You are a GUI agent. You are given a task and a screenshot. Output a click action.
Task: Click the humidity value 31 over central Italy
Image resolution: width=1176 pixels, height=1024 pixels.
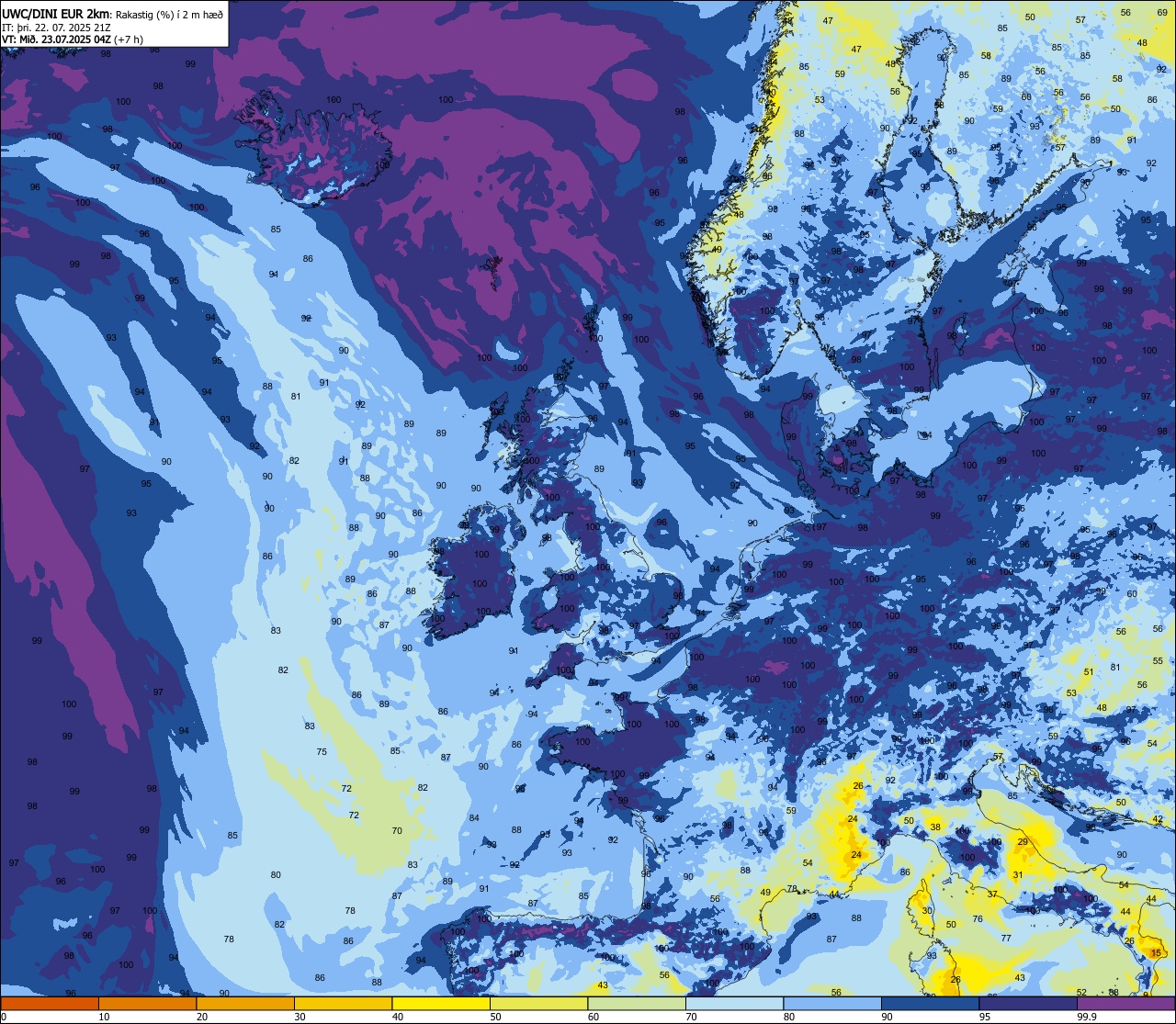coord(1017,875)
